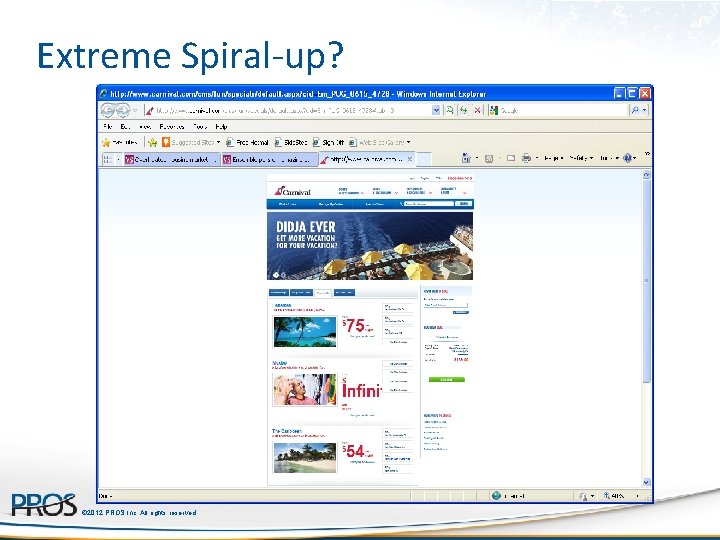Click the Add to Favorites Bar star icon
The width and height of the screenshot is (720, 540).
[x=152, y=142]
